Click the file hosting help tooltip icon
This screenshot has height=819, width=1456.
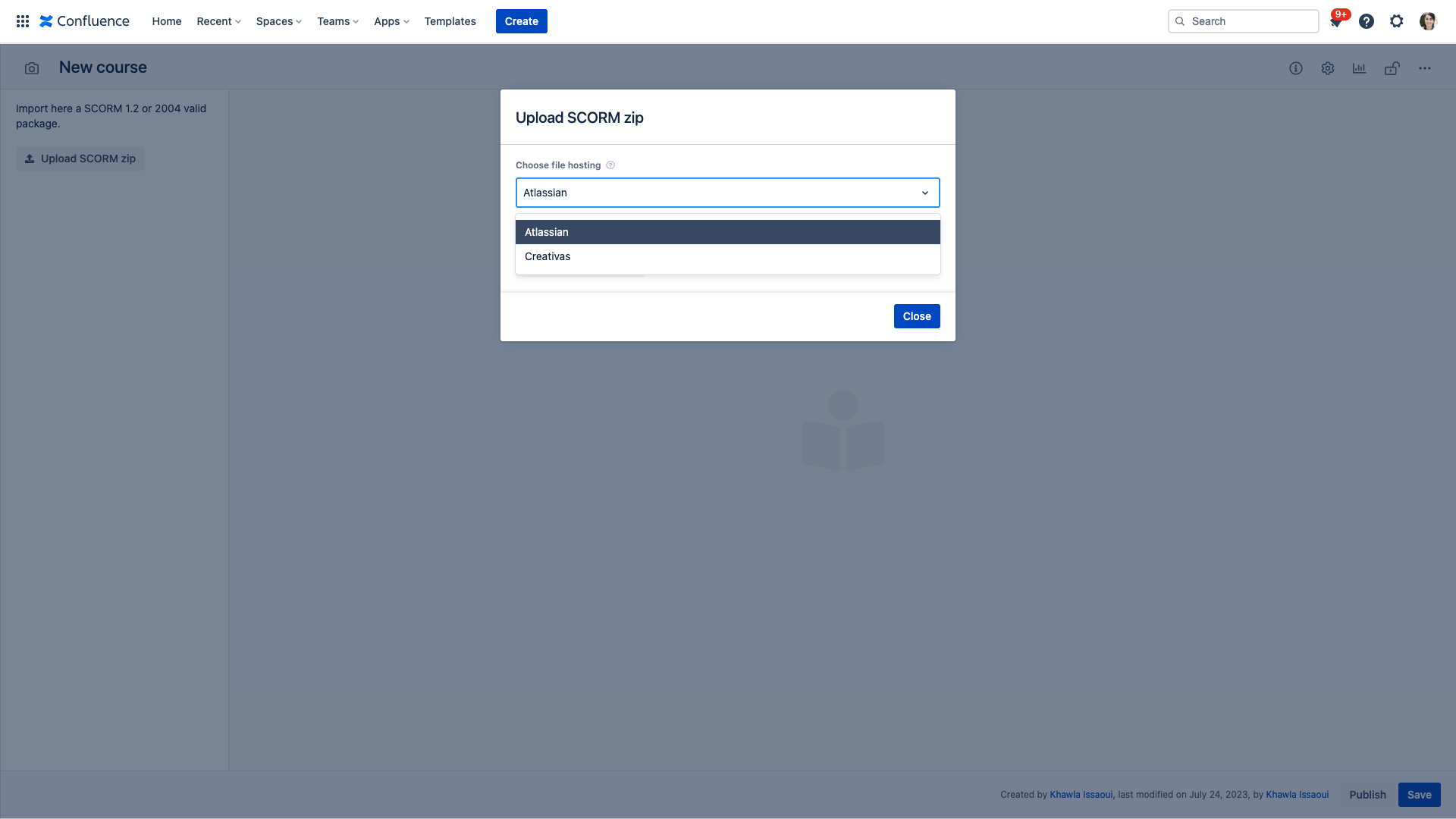click(610, 165)
